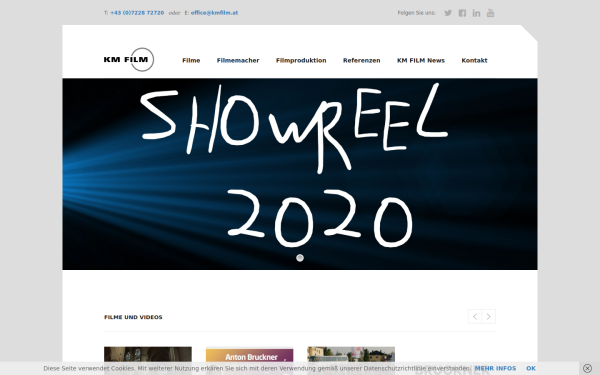This screenshot has height=375, width=600.
Task: Click the 'Folgen Sie uns:' label
Action: [x=416, y=13]
